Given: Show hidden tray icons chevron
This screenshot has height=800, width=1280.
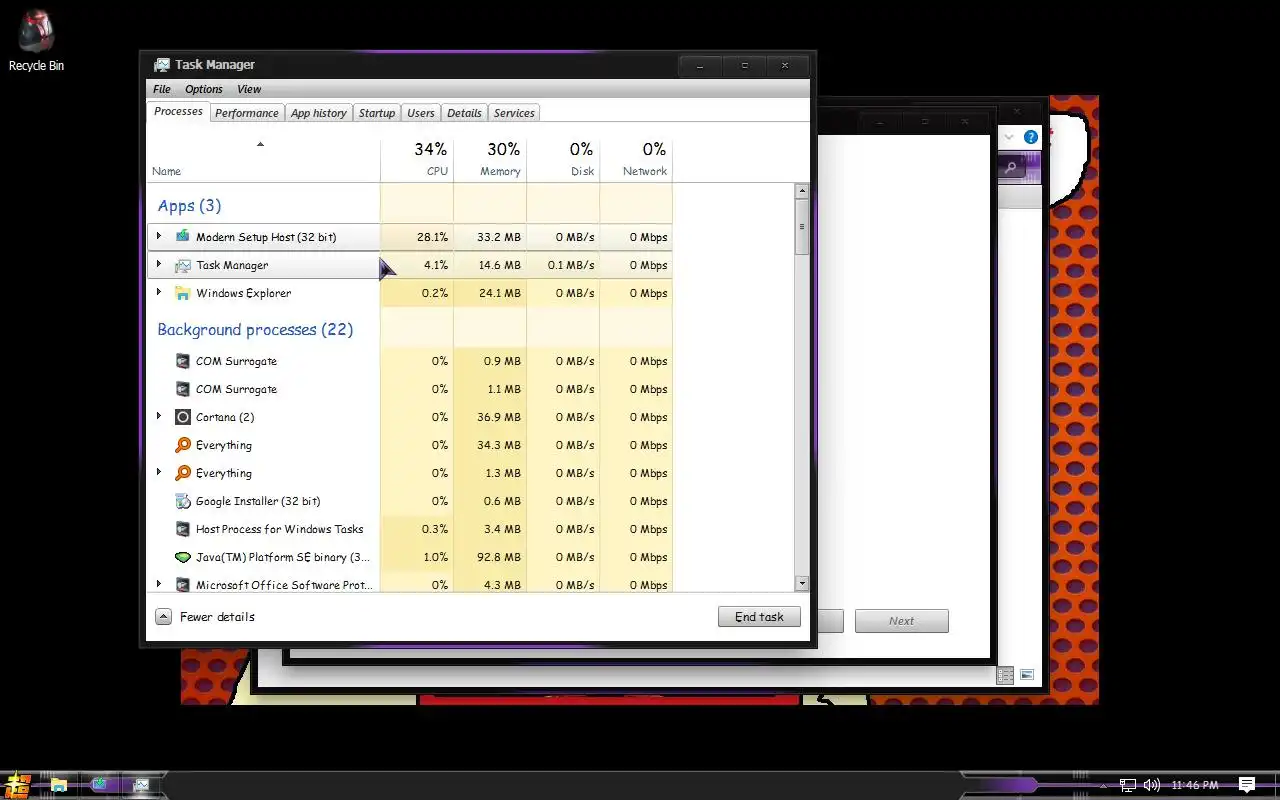Looking at the screenshot, I should [x=1105, y=785].
